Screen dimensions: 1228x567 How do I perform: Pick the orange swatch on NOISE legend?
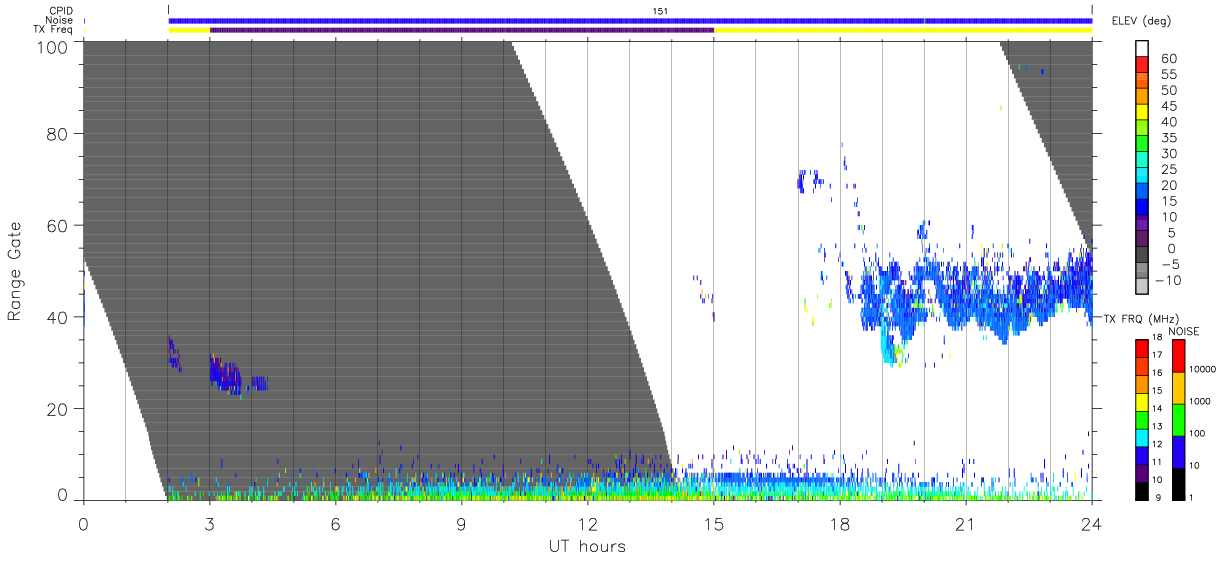click(1178, 386)
